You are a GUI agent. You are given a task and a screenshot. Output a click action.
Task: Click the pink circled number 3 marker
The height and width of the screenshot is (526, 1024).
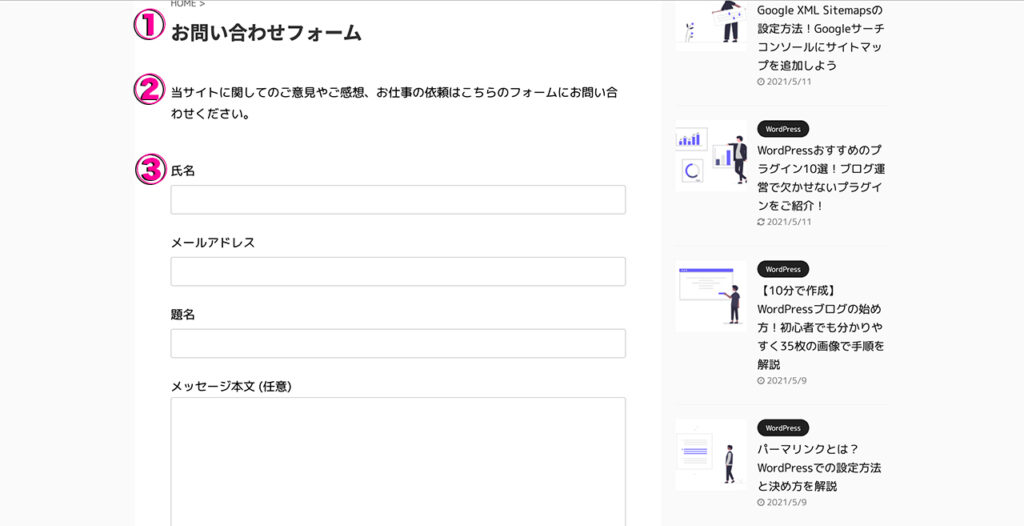150,169
